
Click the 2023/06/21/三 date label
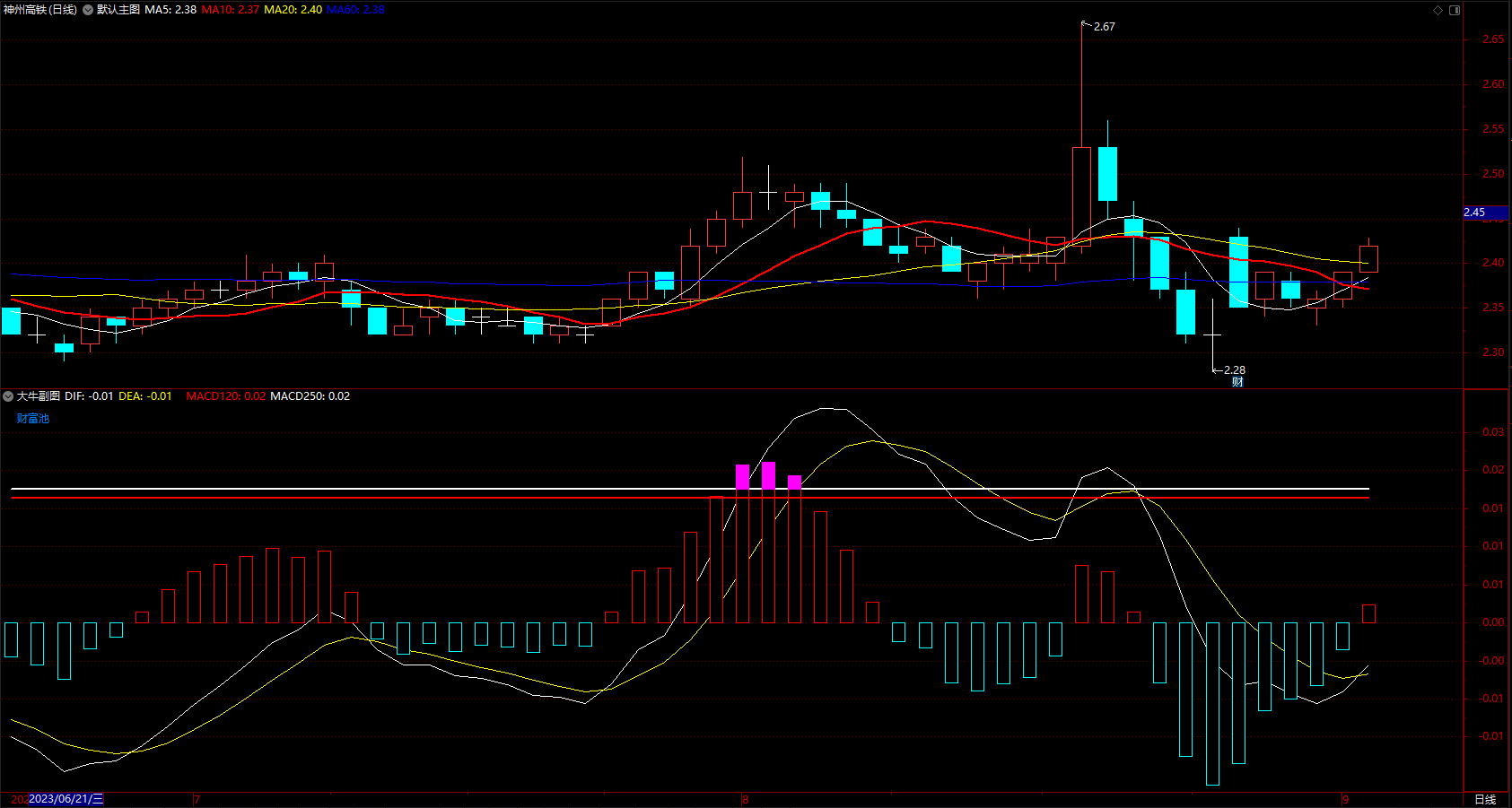click(x=66, y=799)
